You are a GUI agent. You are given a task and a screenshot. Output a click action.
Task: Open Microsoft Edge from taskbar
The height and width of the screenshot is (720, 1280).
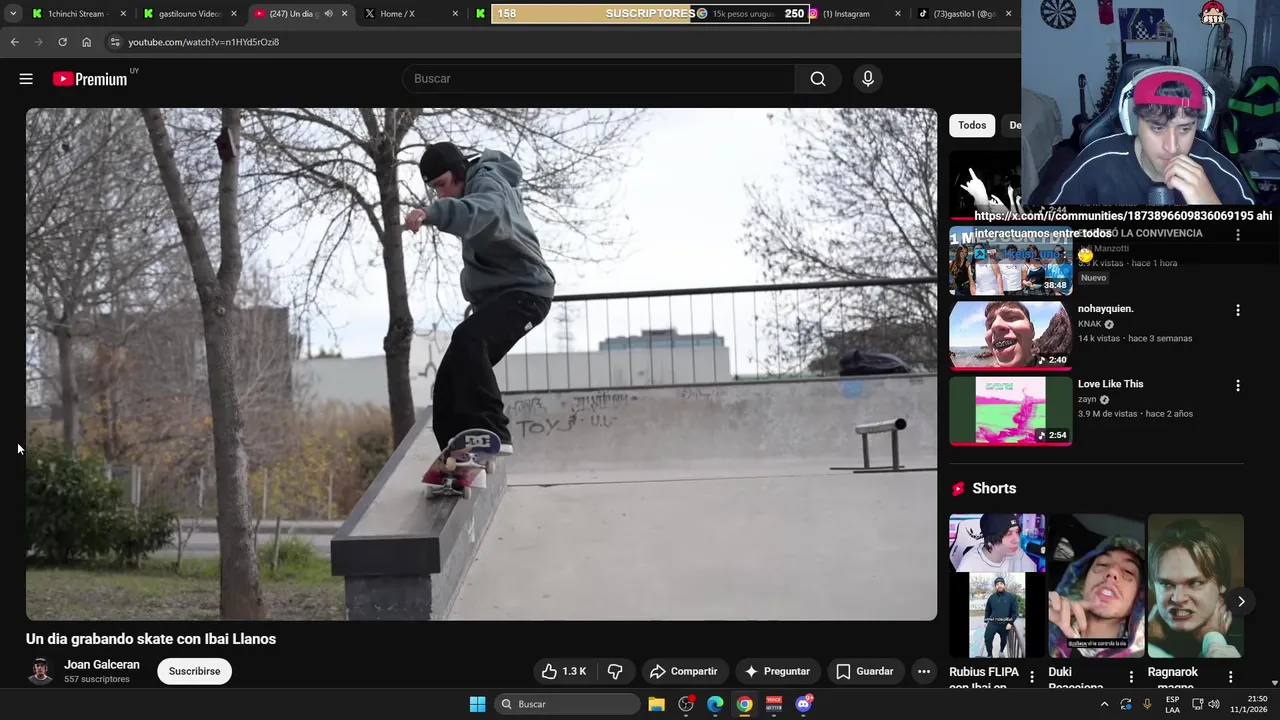coord(715,704)
